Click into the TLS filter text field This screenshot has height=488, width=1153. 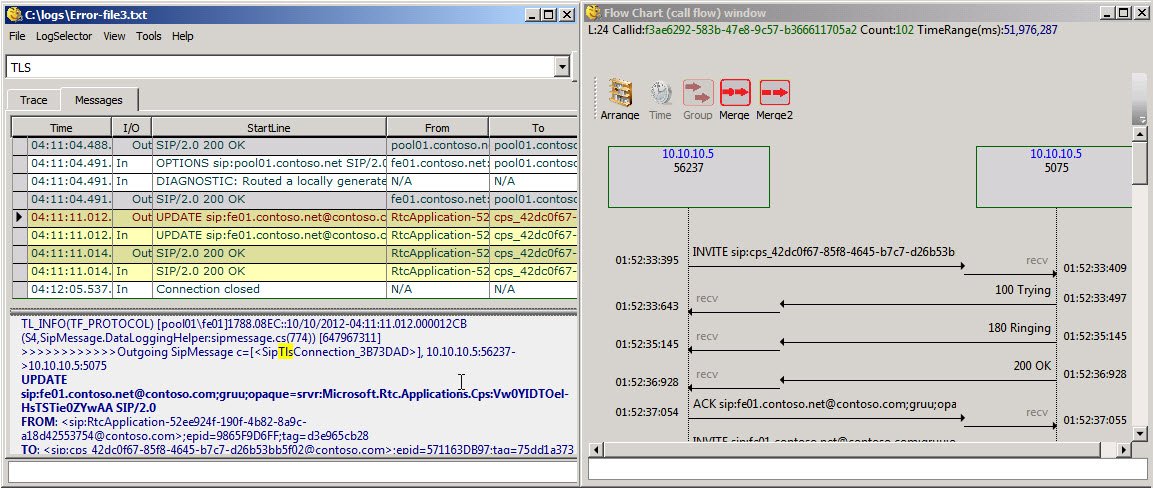click(x=280, y=67)
